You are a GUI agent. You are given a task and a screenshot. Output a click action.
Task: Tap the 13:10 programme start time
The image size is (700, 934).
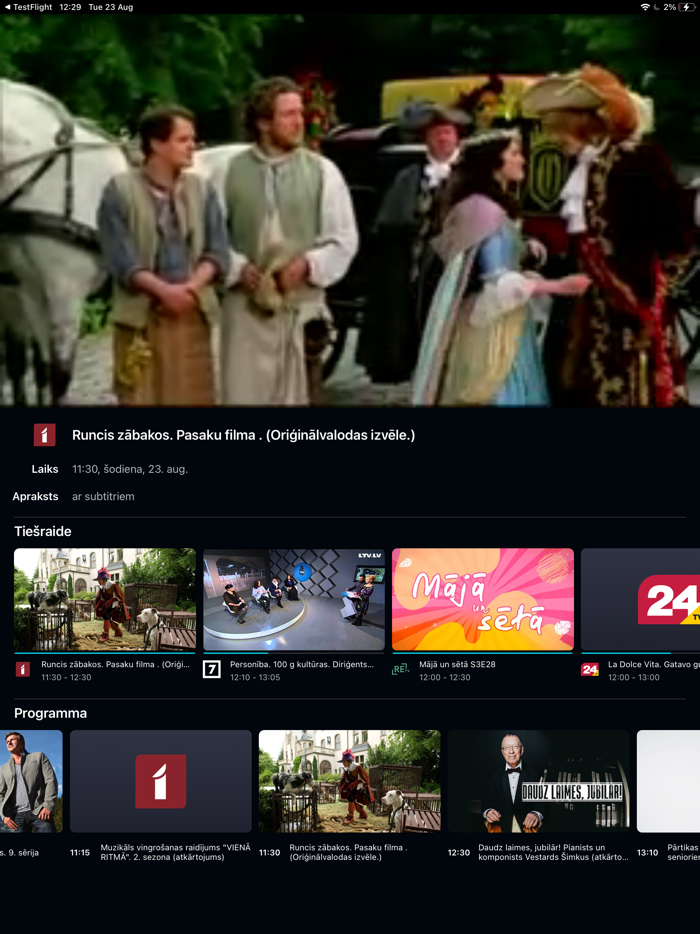pyautogui.click(x=648, y=853)
